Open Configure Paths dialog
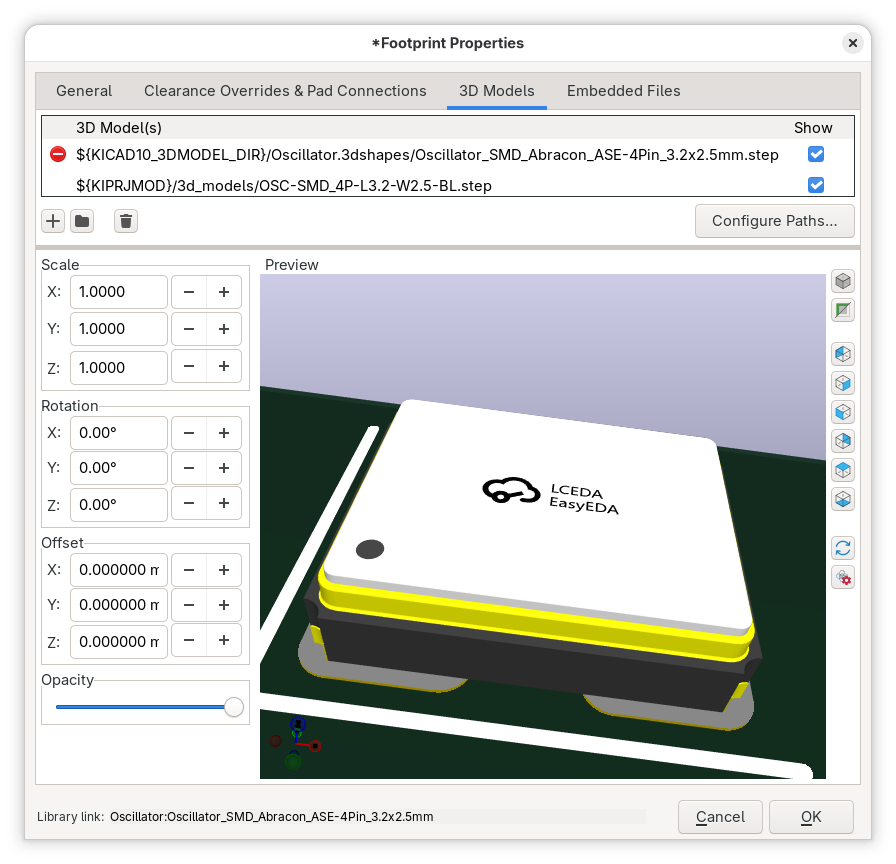 click(x=774, y=221)
